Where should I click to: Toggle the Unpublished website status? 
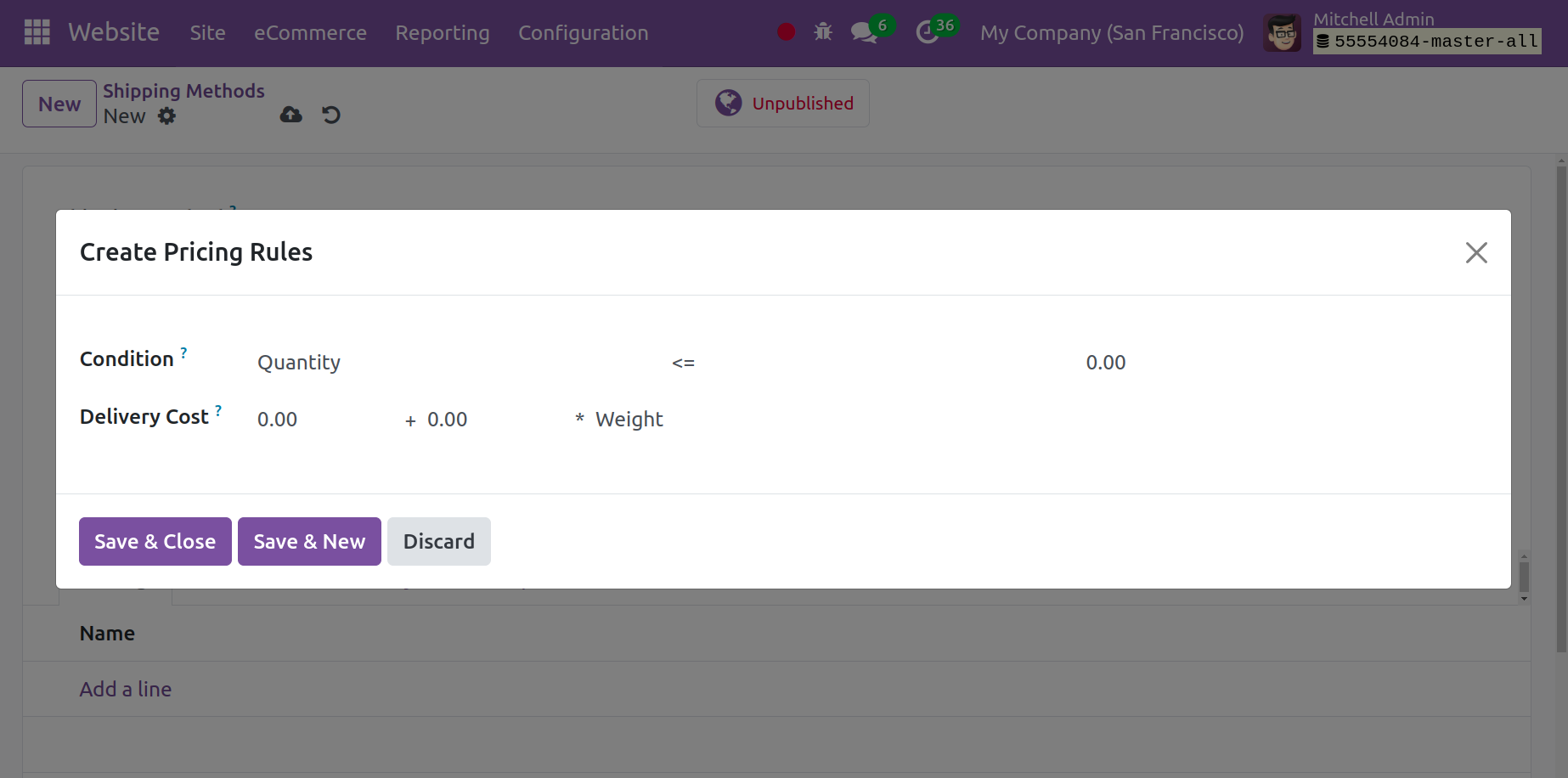(782, 103)
